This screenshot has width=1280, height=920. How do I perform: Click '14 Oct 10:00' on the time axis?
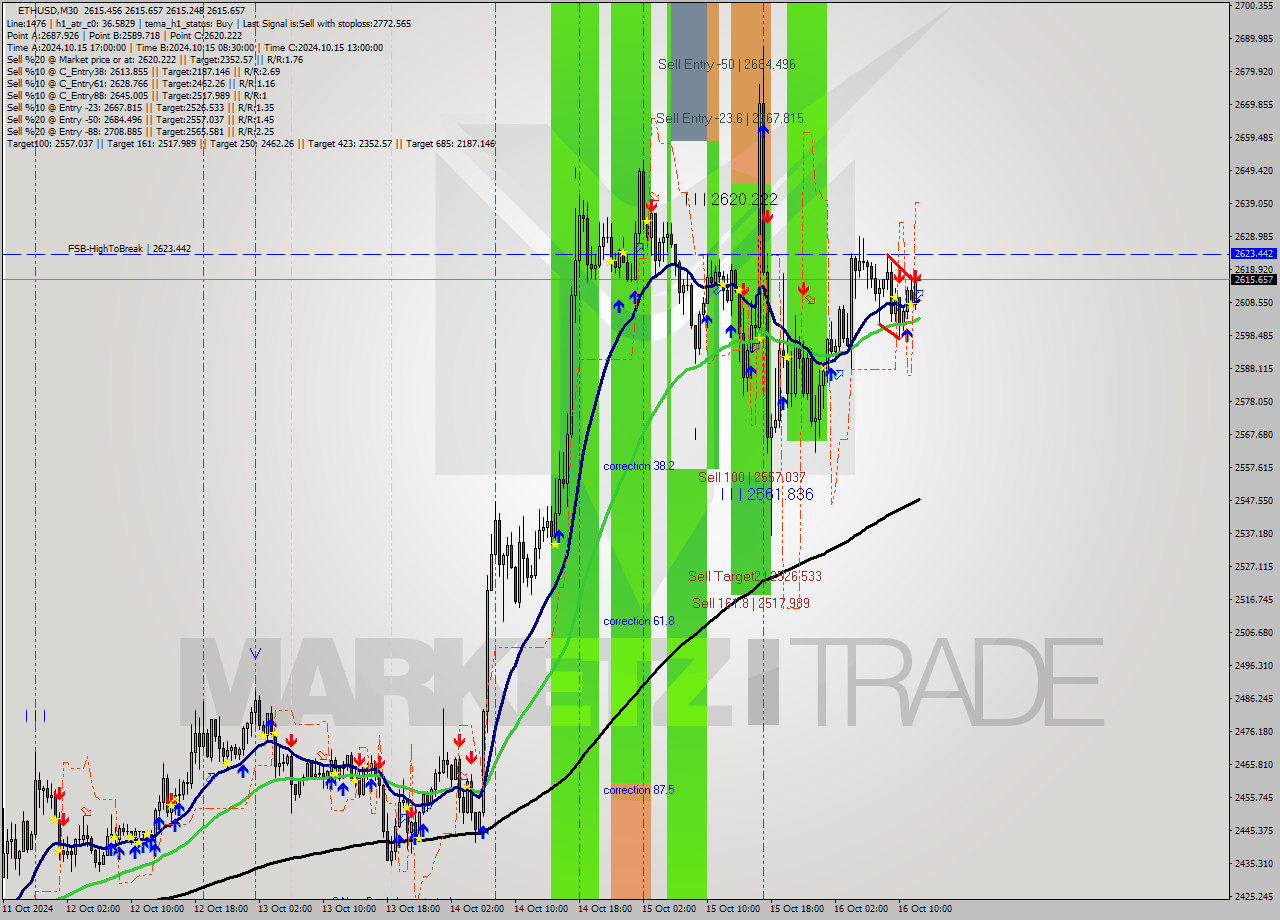tap(541, 909)
